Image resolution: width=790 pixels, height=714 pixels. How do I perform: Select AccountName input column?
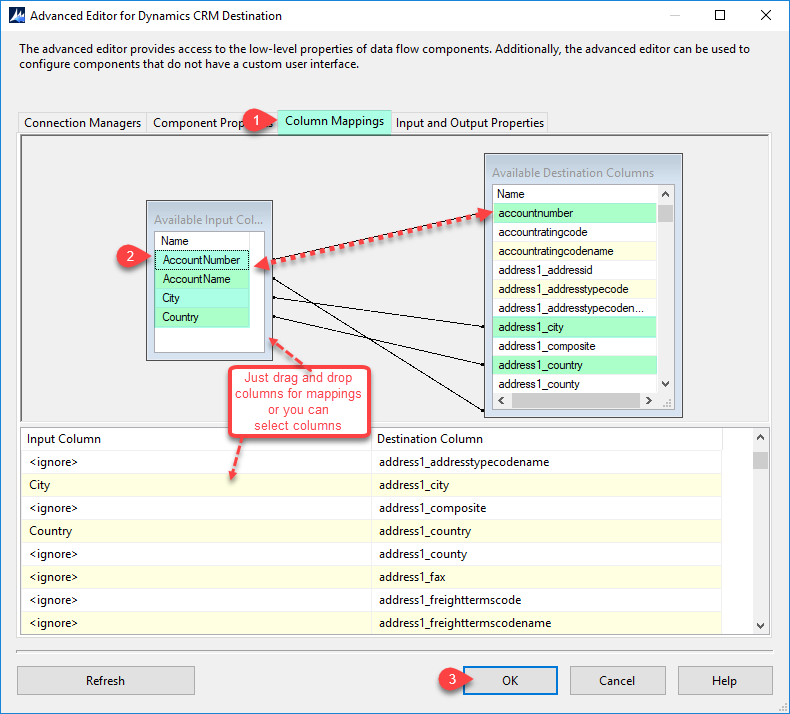tap(202, 279)
